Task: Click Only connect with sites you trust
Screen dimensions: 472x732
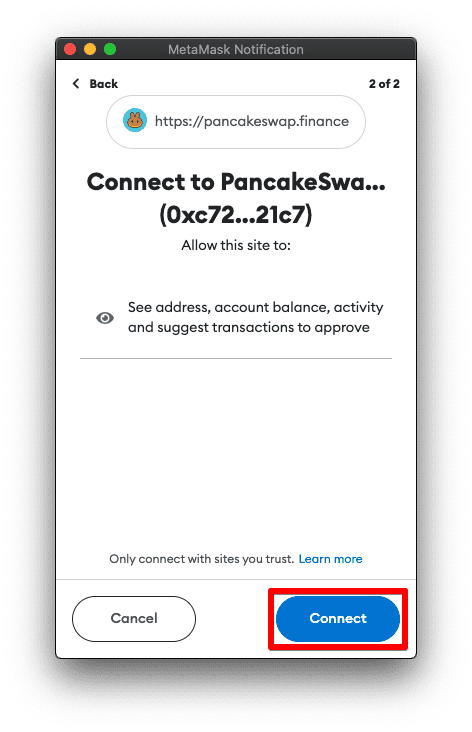Action: tap(202, 559)
